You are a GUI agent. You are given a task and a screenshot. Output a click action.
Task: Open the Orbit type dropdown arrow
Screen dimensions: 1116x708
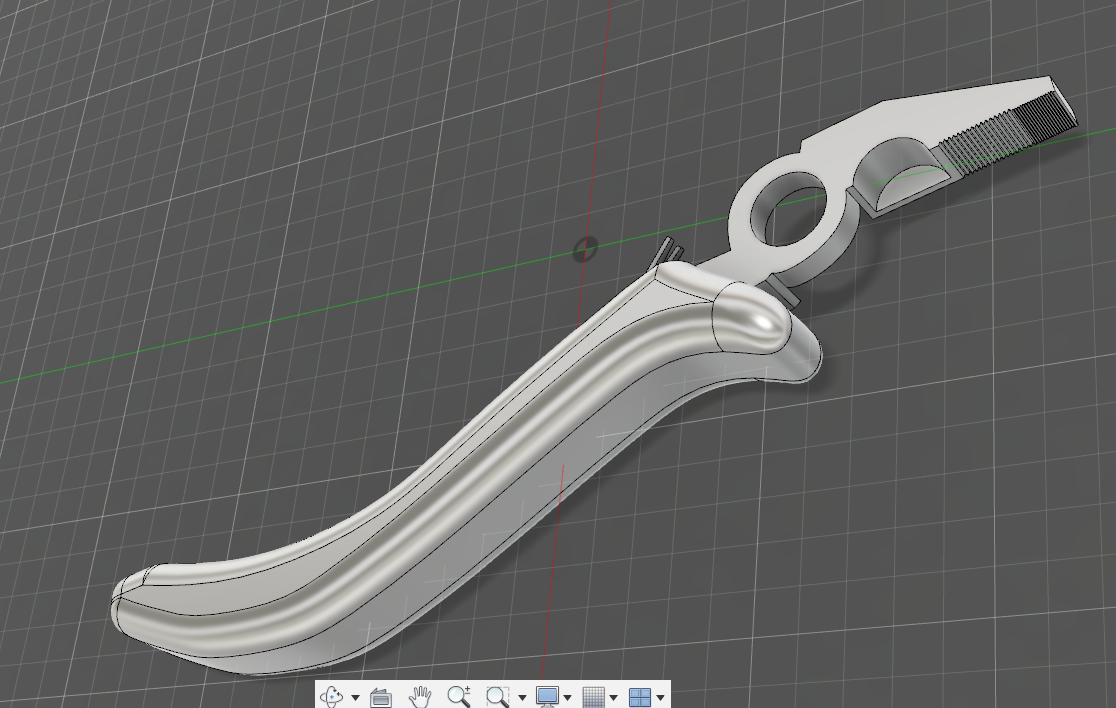(x=355, y=697)
